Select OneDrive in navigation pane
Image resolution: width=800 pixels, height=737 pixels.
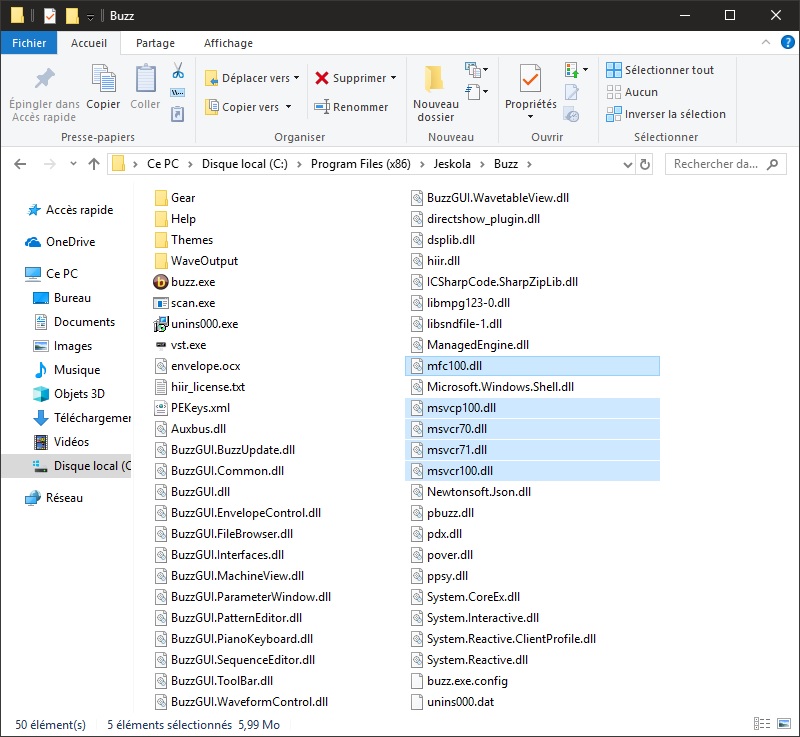(61, 242)
